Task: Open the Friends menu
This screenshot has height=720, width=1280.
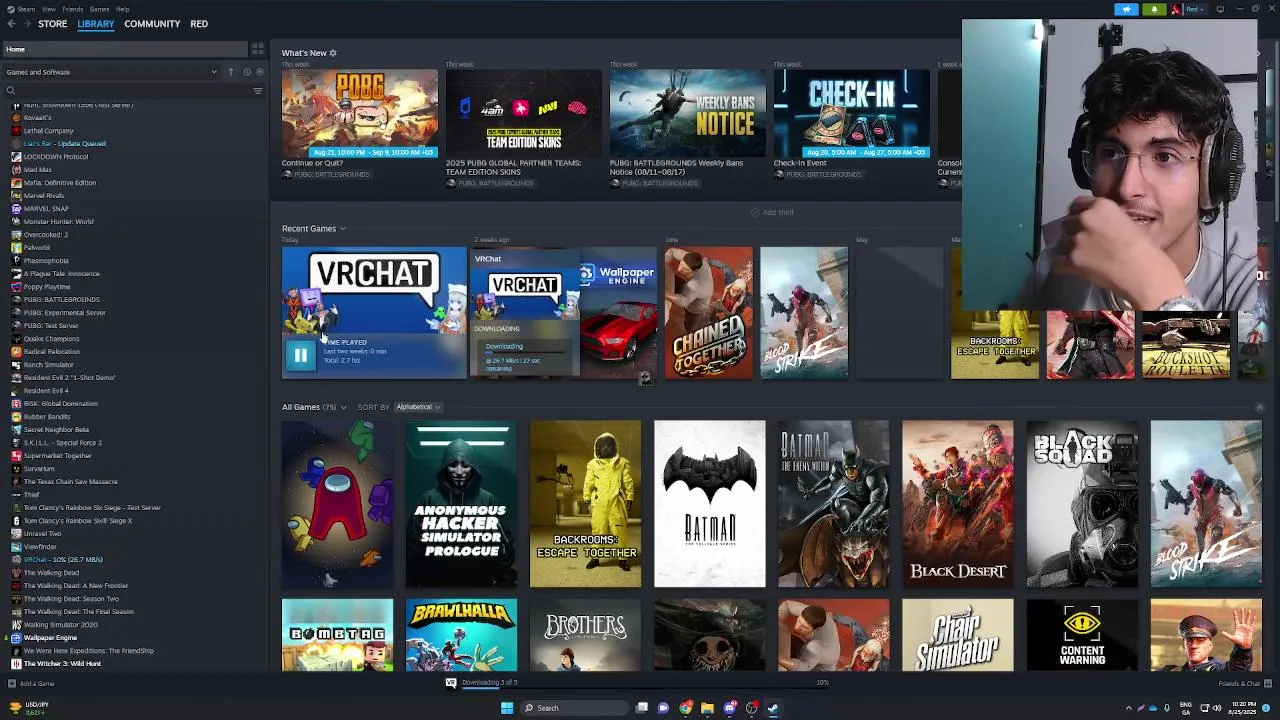Action: [73, 9]
